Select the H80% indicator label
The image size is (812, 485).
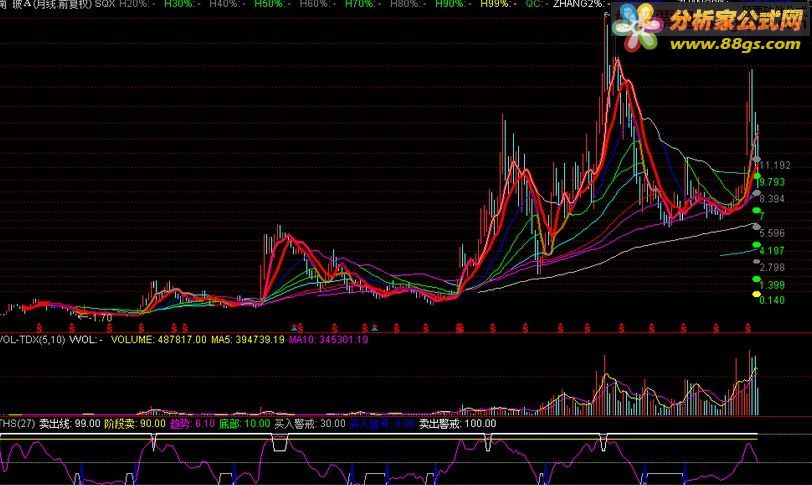point(408,4)
